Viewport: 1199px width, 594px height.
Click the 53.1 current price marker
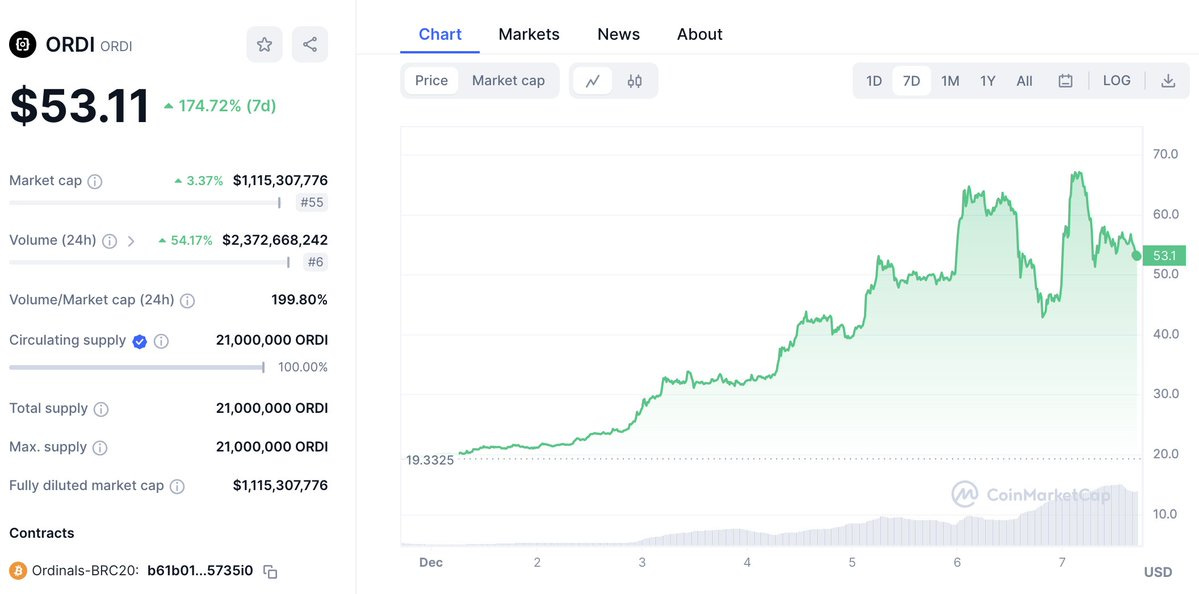[1163, 255]
